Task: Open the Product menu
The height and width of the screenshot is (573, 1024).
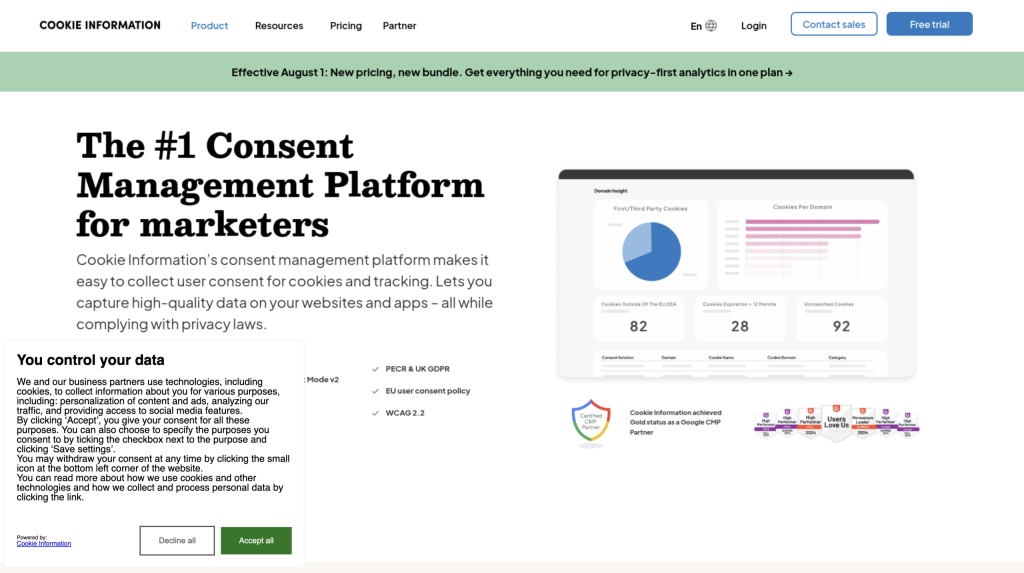Action: point(209,25)
